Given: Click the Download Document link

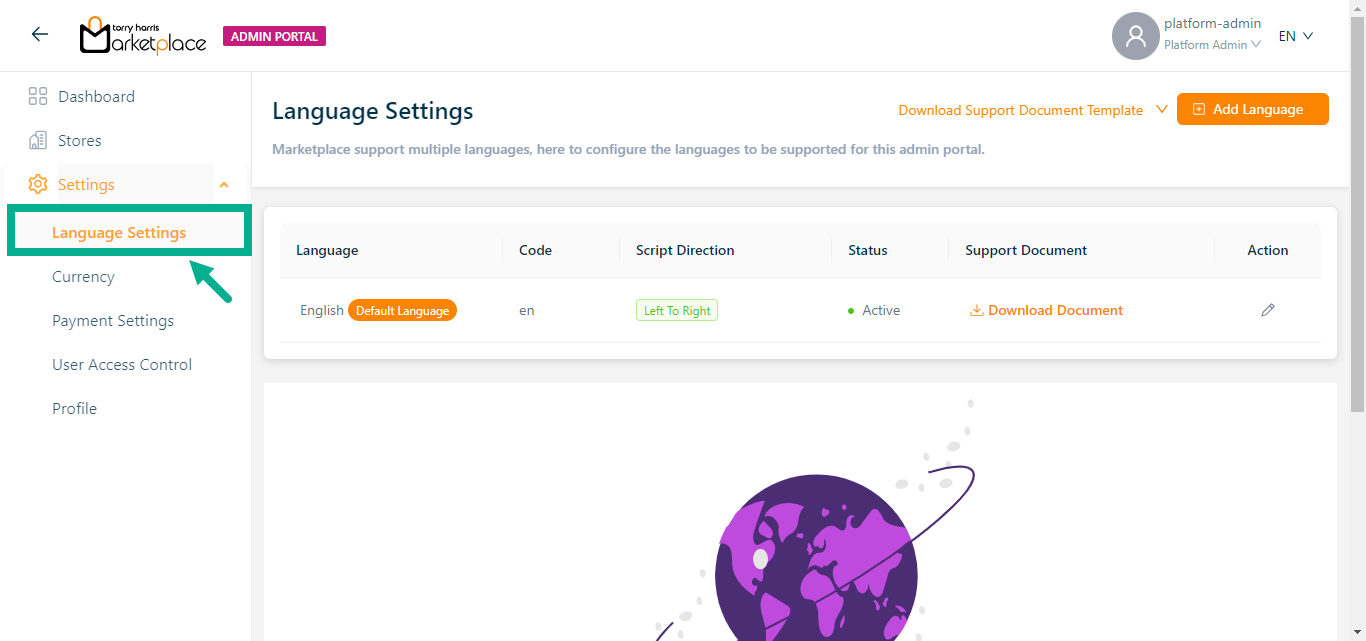Looking at the screenshot, I should [x=1055, y=311].
